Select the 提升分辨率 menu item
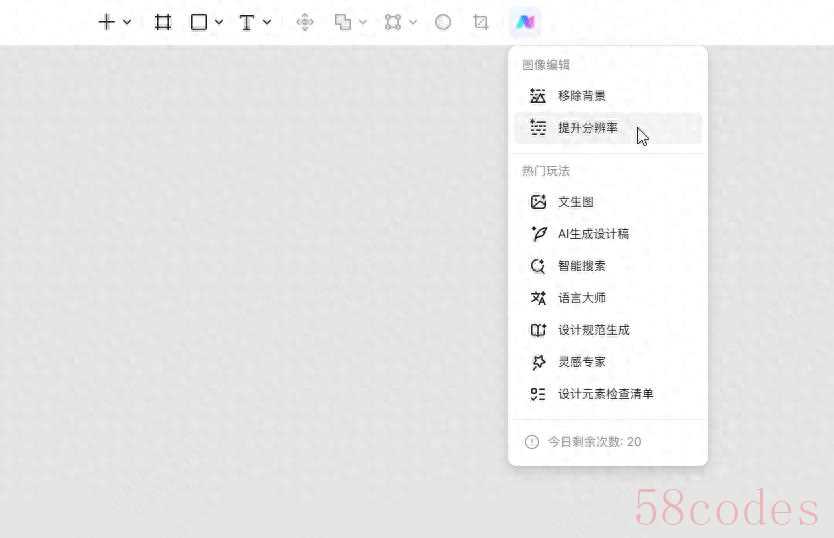834x538 pixels. pos(587,128)
